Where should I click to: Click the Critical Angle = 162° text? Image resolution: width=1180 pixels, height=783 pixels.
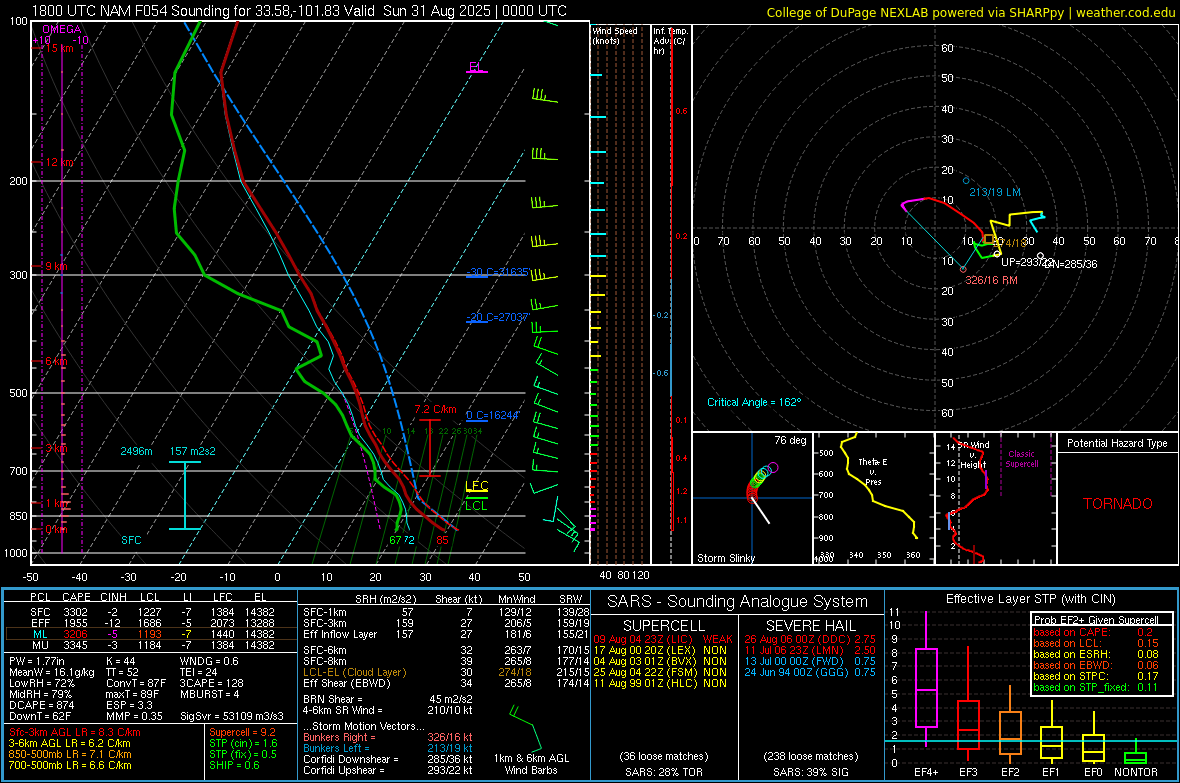coord(754,402)
